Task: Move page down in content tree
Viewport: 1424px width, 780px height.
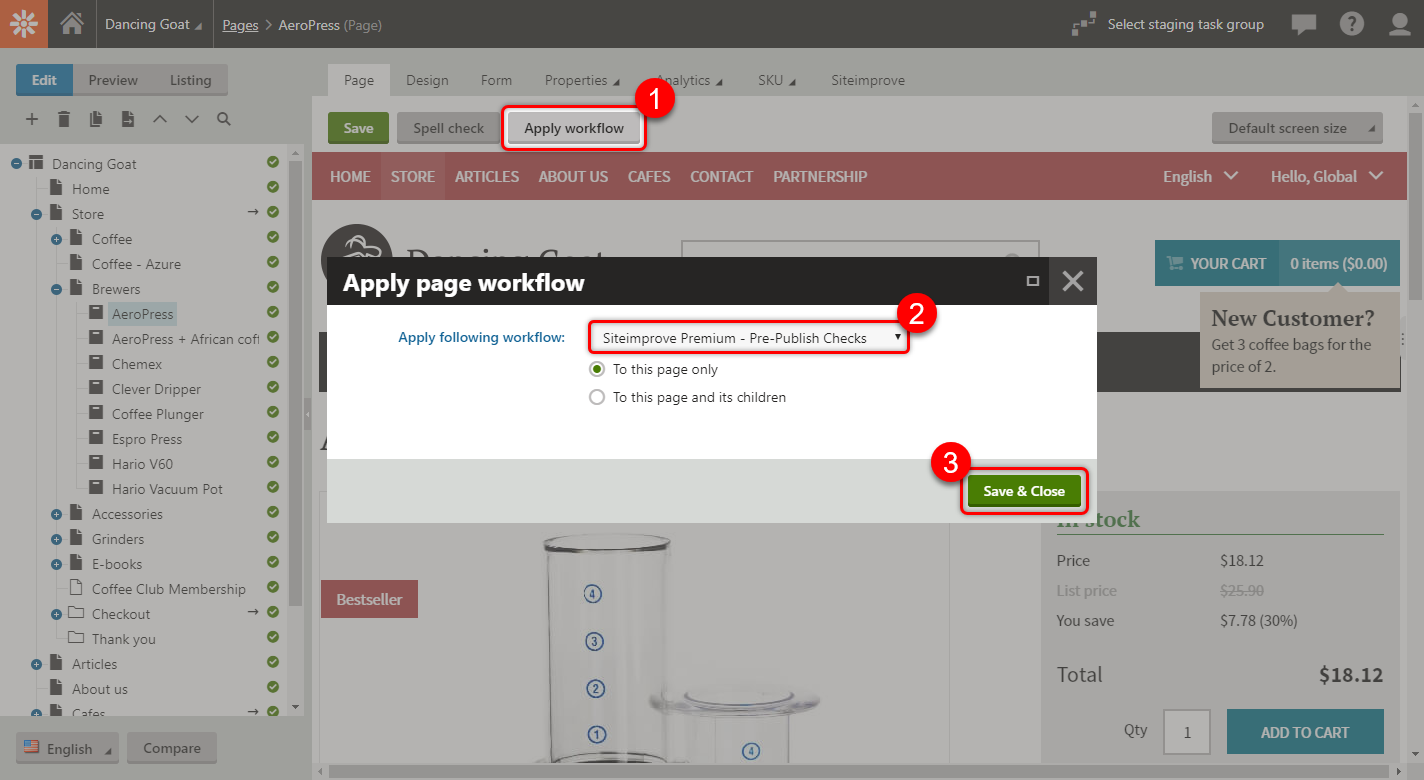Action: tap(192, 119)
